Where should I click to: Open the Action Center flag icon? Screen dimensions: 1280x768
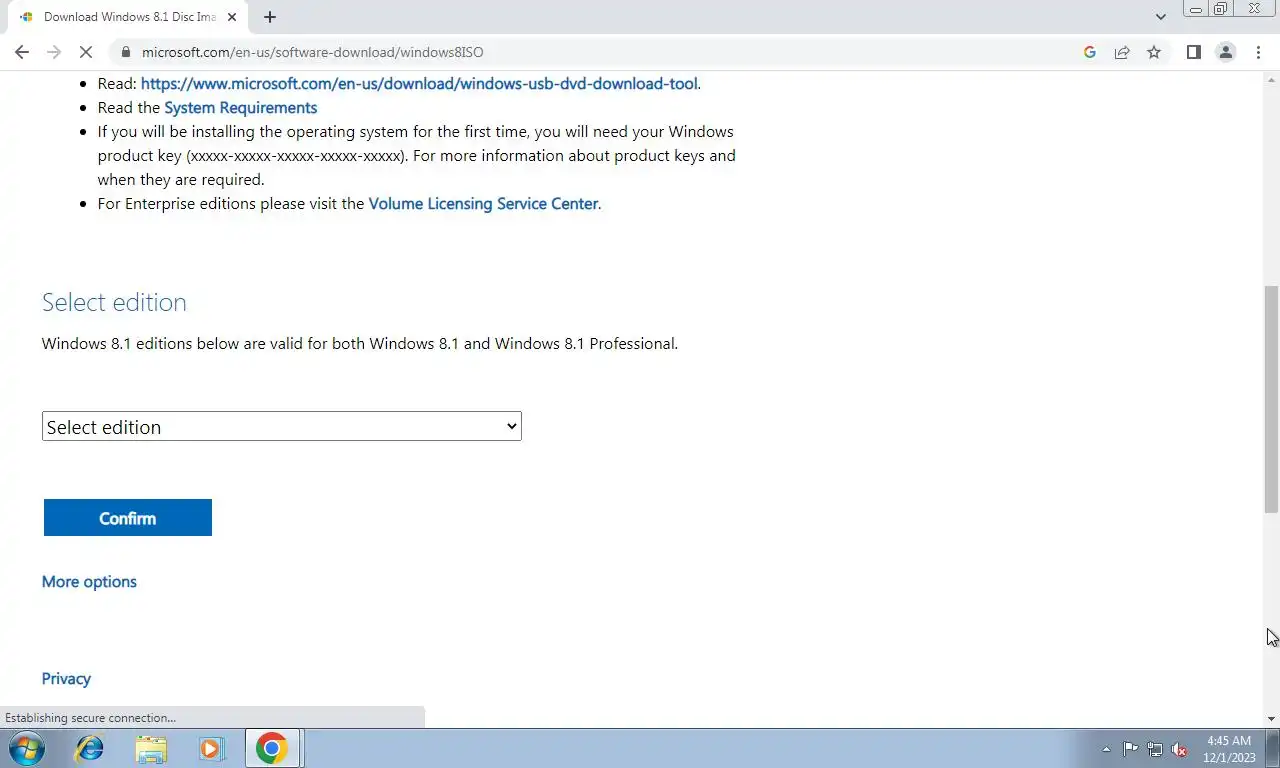click(1131, 749)
